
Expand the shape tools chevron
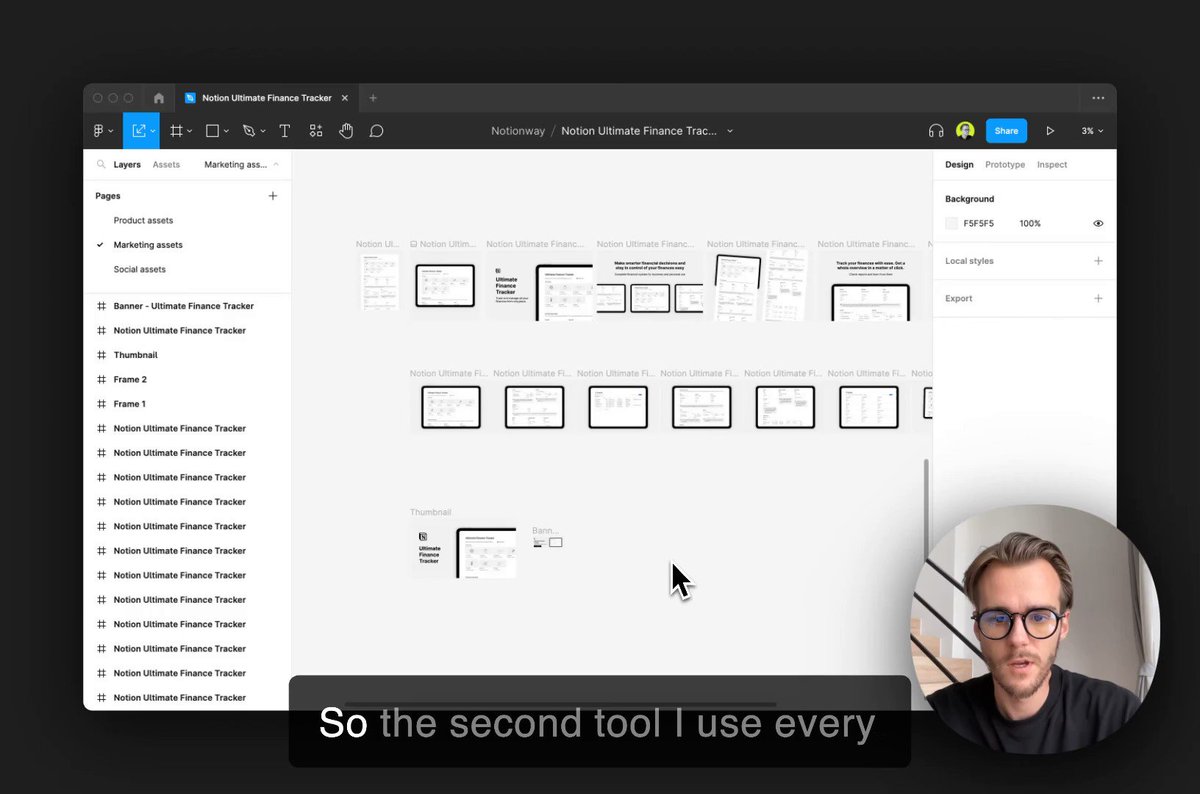pyautogui.click(x=227, y=132)
